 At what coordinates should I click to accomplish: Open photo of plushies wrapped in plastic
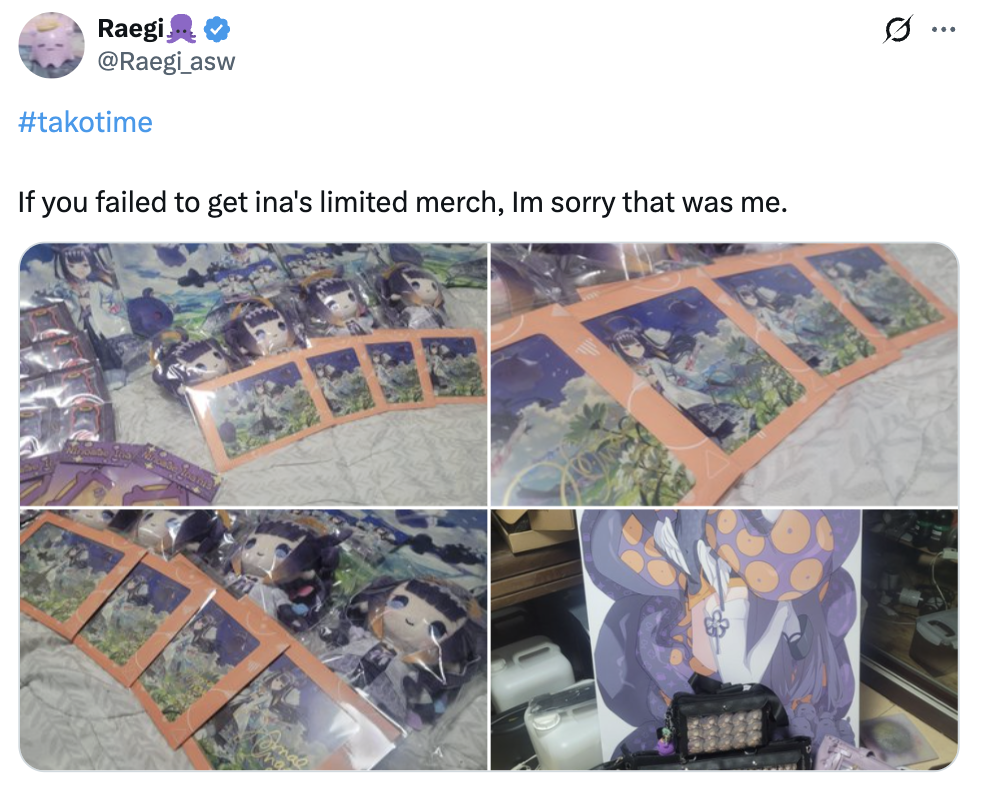(253, 640)
